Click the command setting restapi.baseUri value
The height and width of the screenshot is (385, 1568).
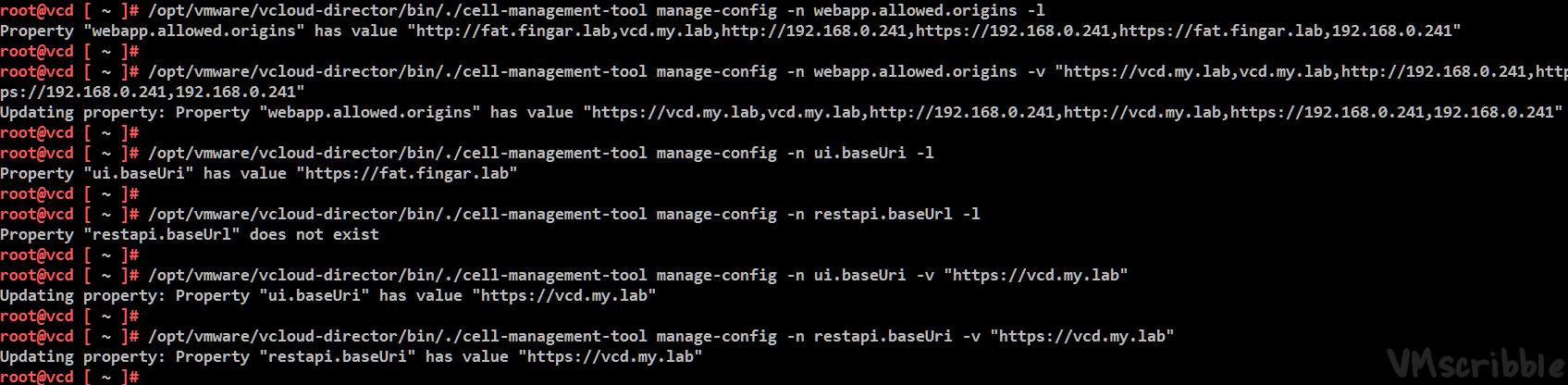[x=661, y=336]
